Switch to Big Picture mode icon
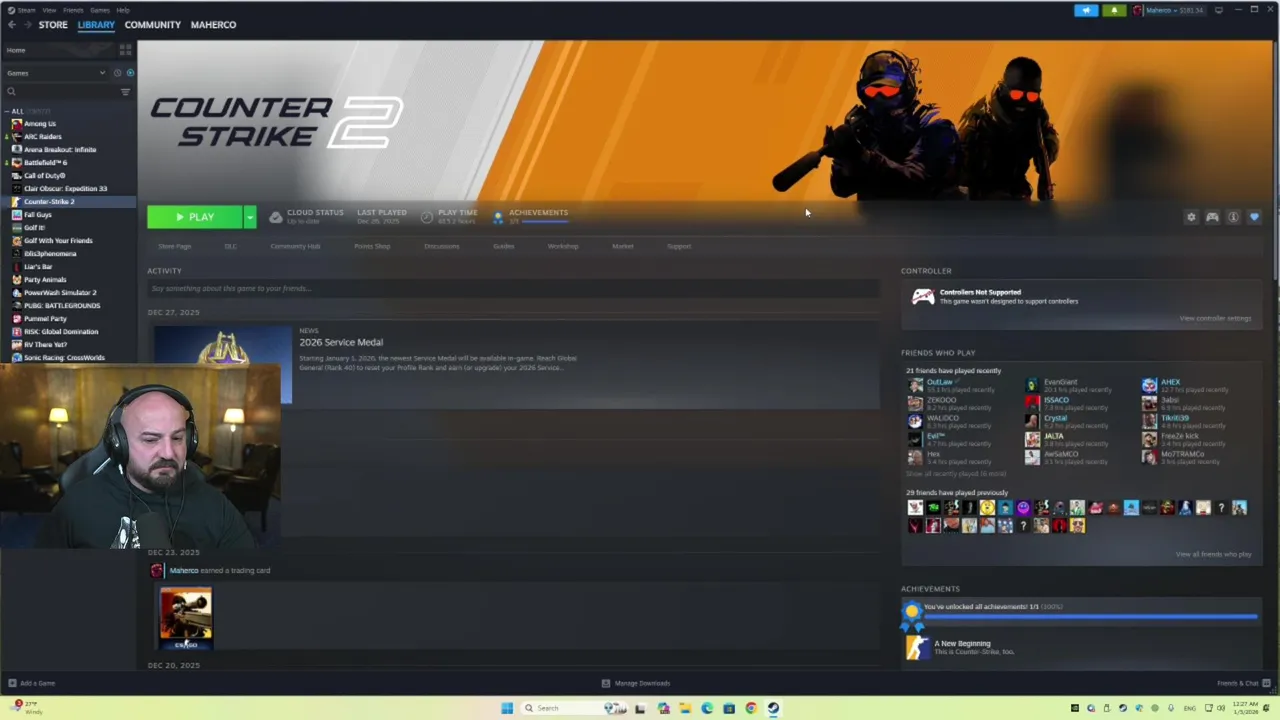Viewport: 1280px width, 720px height. point(1218,10)
